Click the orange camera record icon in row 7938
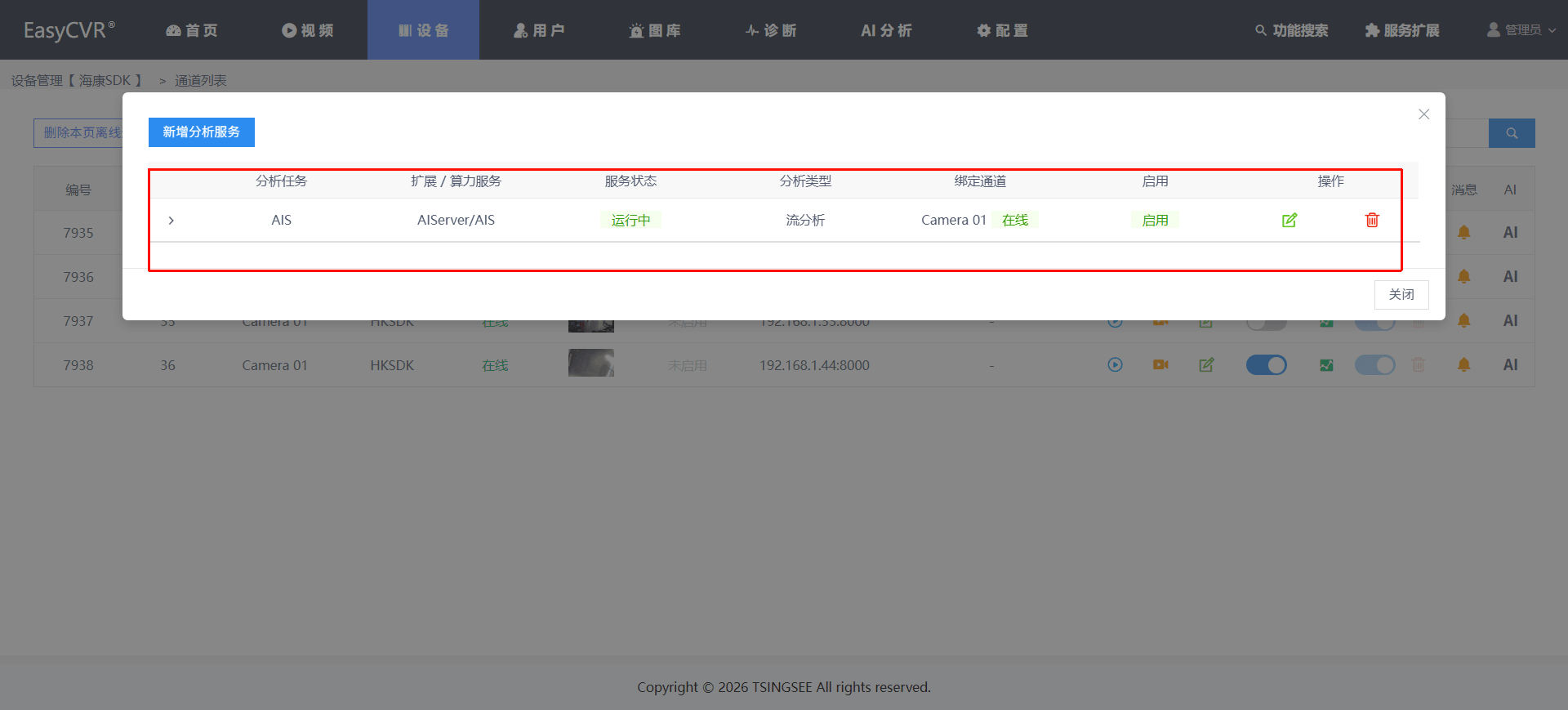The height and width of the screenshot is (710, 1568). [1160, 365]
